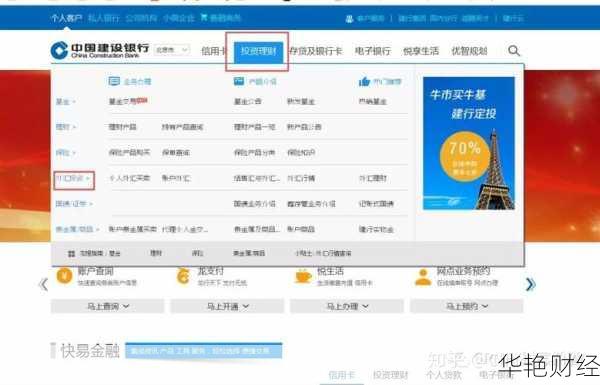600x385 pixels.
Task: Switch to the 投资理财 tab under 快易金融
Action: click(x=390, y=375)
